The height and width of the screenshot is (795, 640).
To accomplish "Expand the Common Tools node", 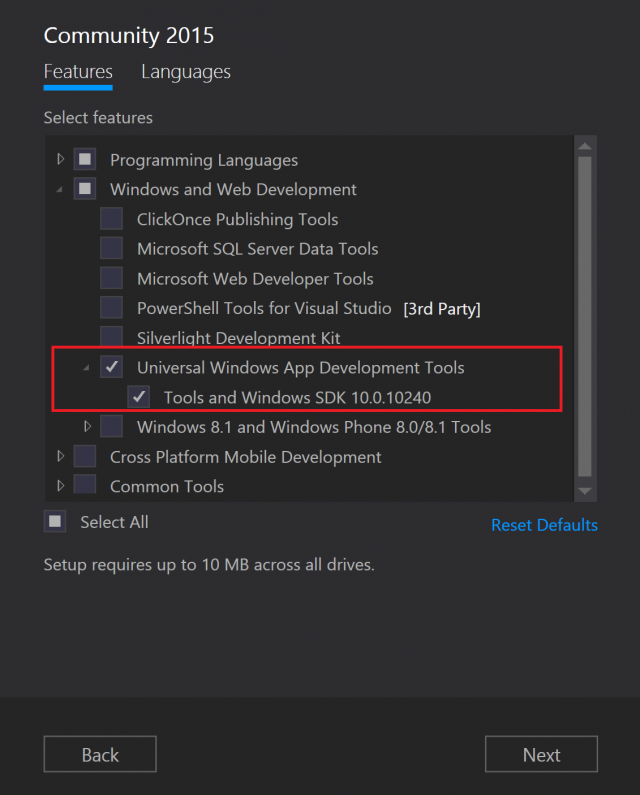I will [61, 486].
